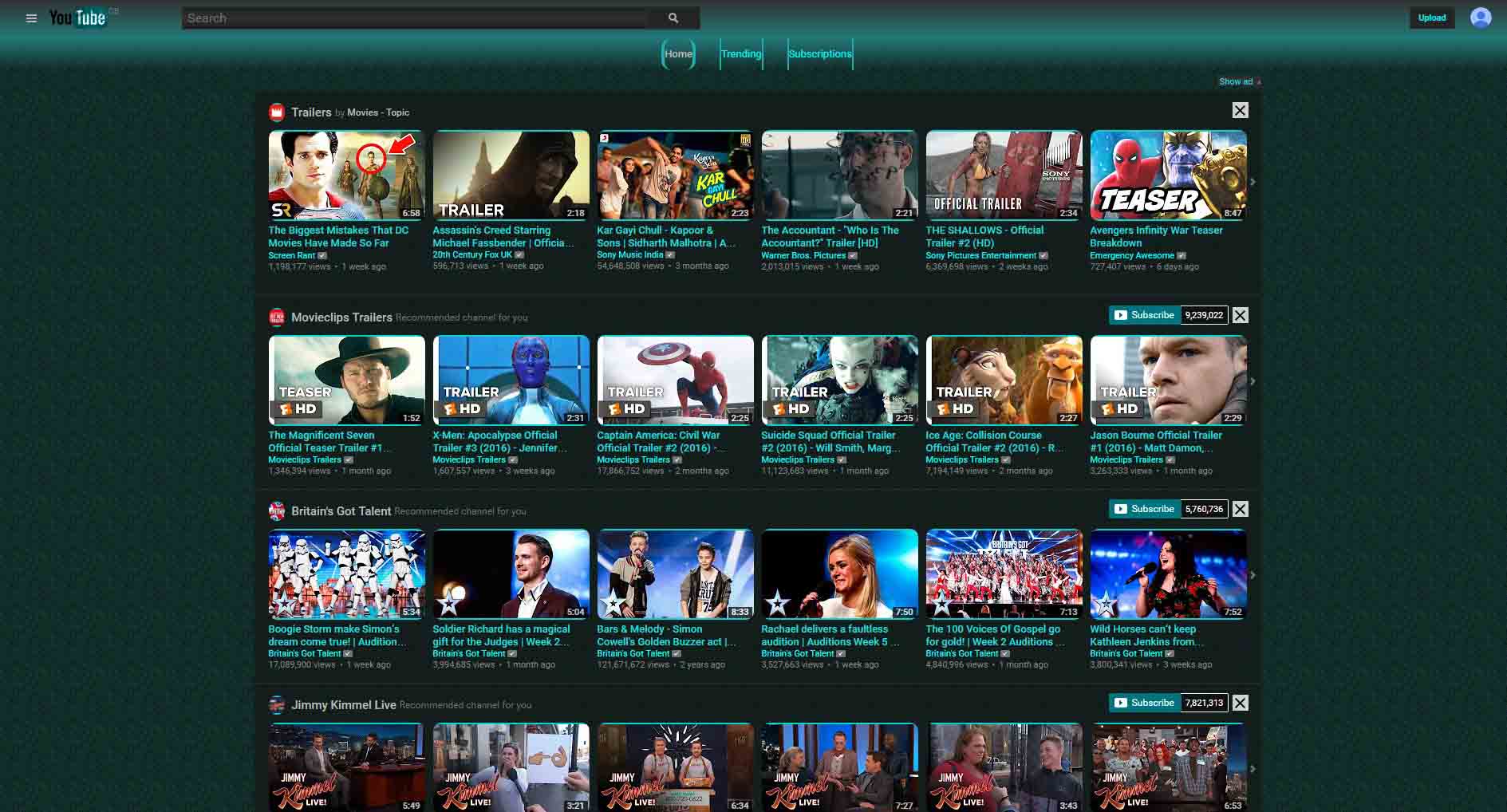This screenshot has height=812, width=1507.
Task: Open the Jimmy Kimmel Live shelf title
Action: [344, 705]
